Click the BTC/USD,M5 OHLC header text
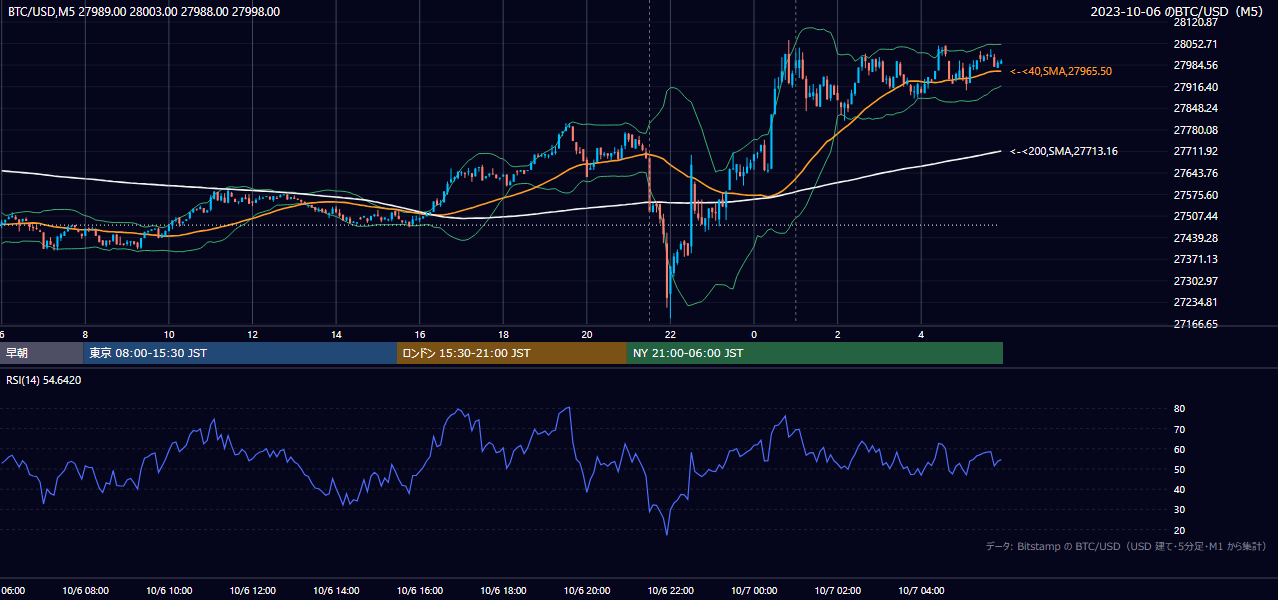Screen dimensions: 1278x600 tap(144, 12)
